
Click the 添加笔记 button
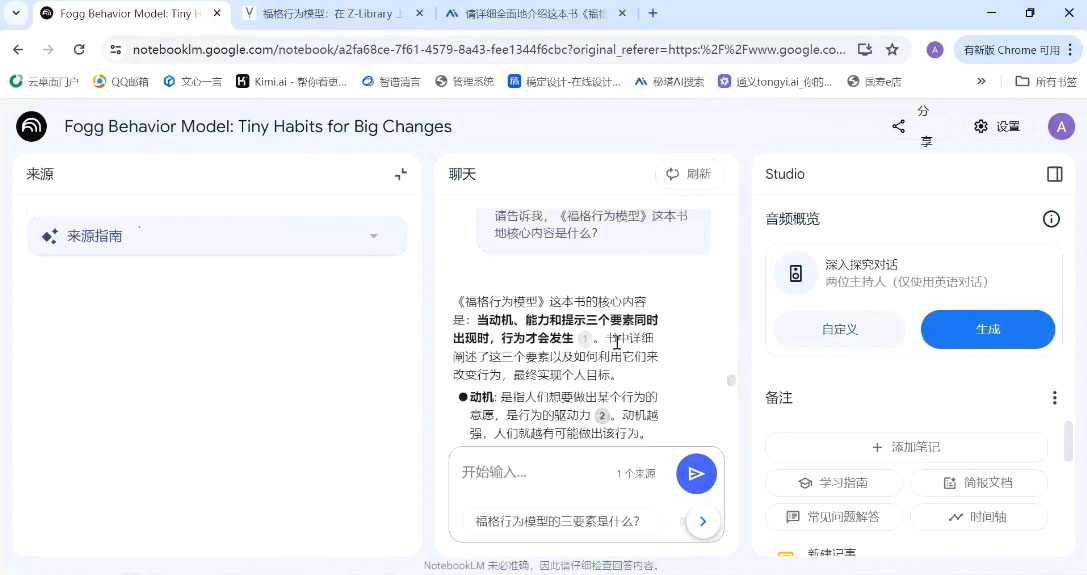[906, 447]
